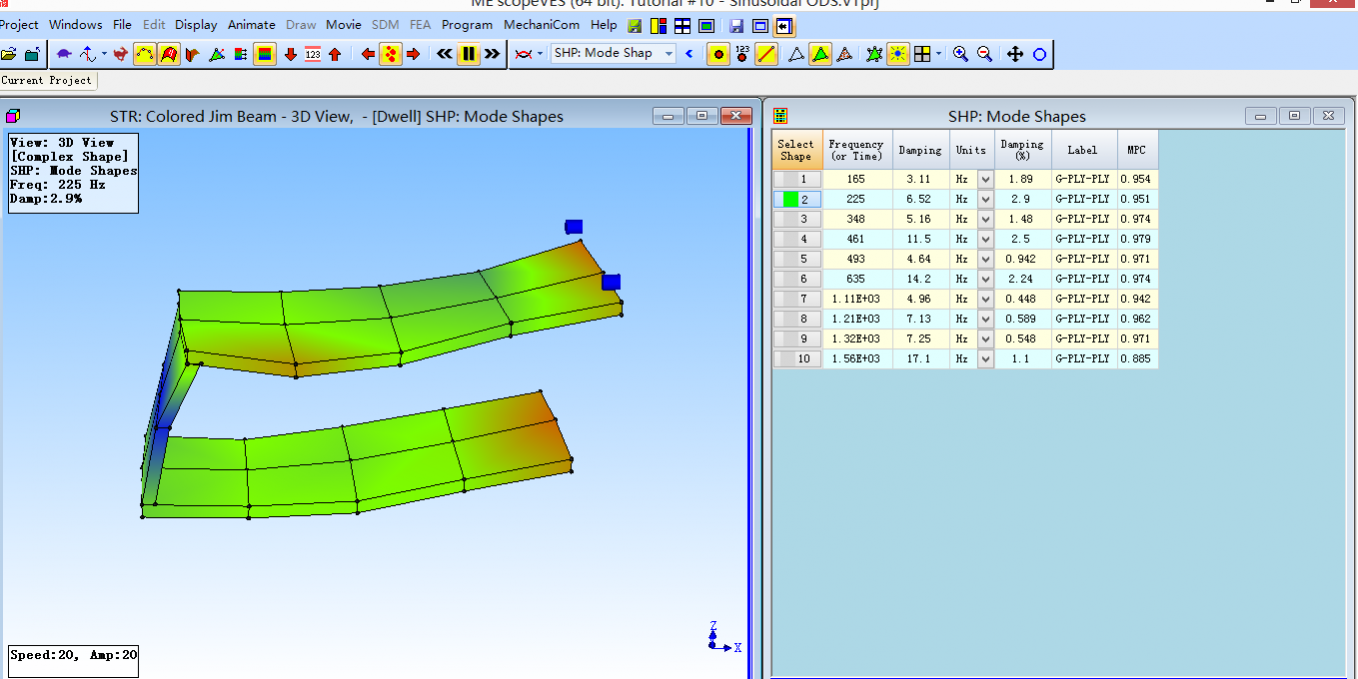The height and width of the screenshot is (679, 1358).
Task: Click the red down arrow toolbar icon
Action: click(290, 54)
